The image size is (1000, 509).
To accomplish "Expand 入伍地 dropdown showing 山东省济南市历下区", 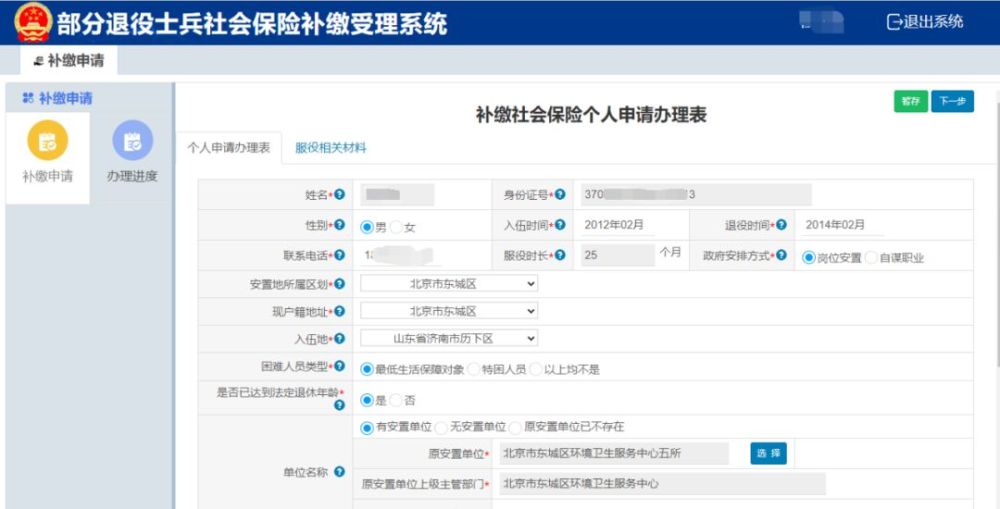I will coord(449,339).
